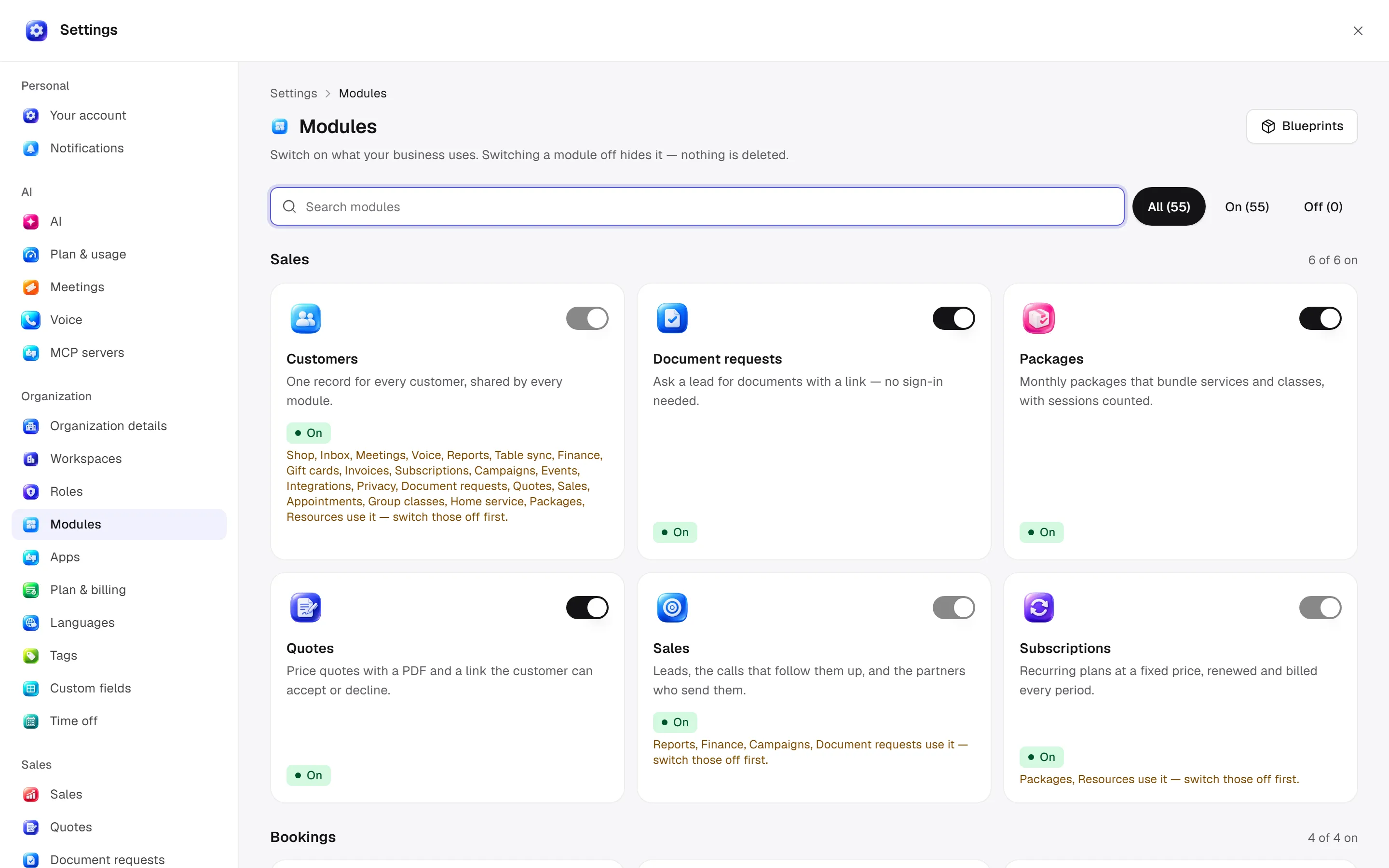
Task: Show only Off (0) modules
Action: point(1323,207)
